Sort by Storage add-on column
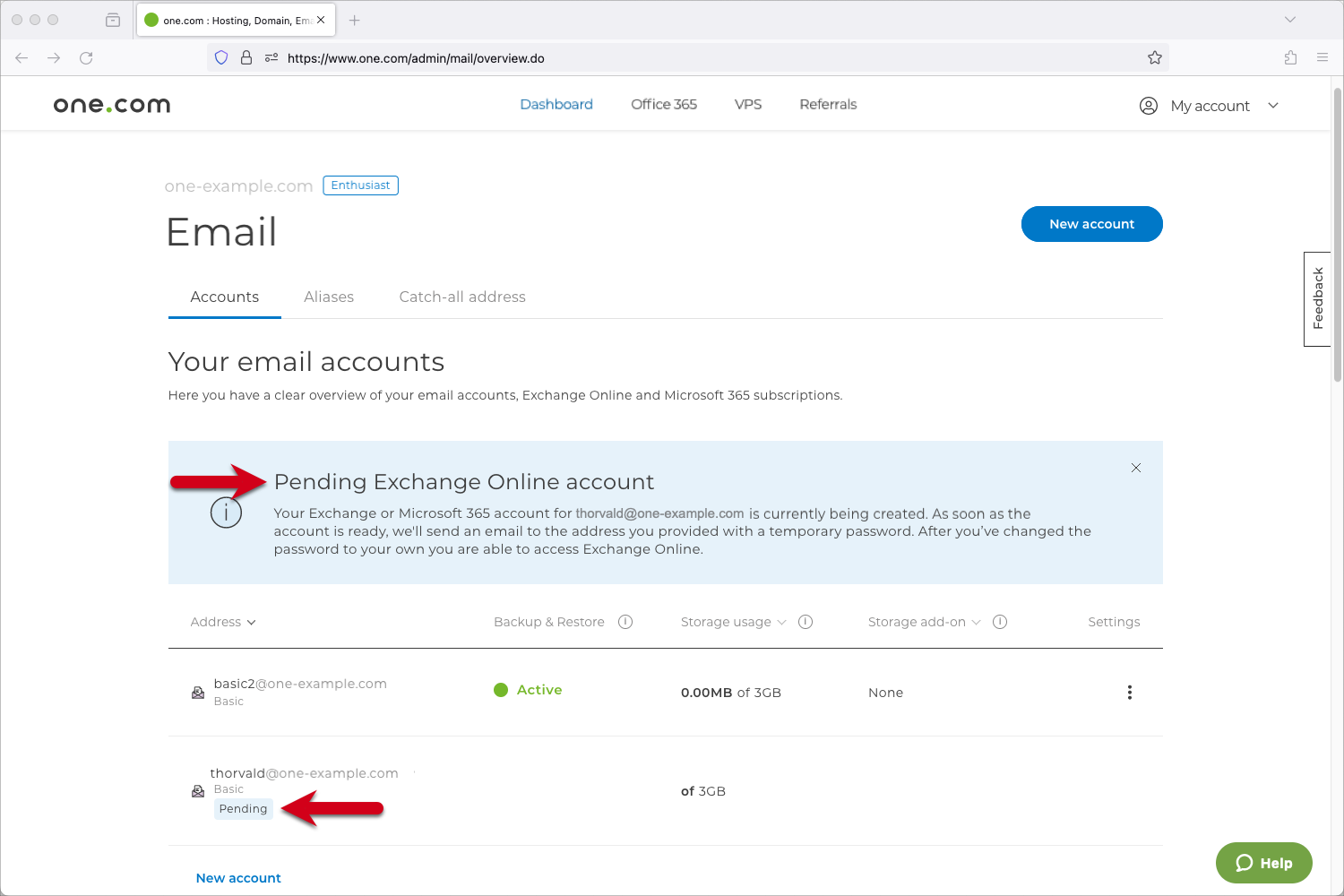The height and width of the screenshot is (896, 1344). (x=923, y=622)
